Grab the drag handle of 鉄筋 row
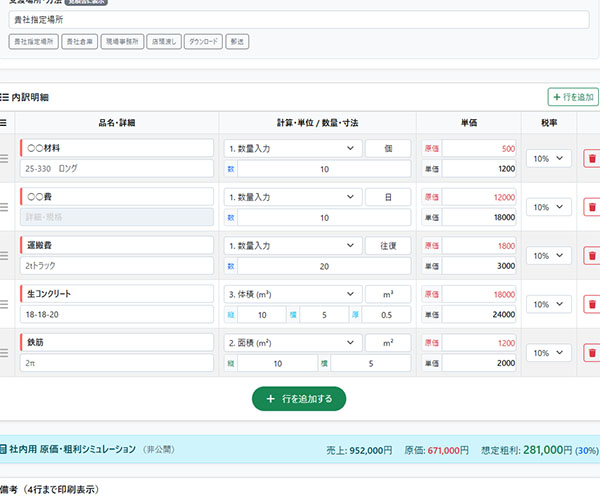600x500 pixels. (4, 353)
